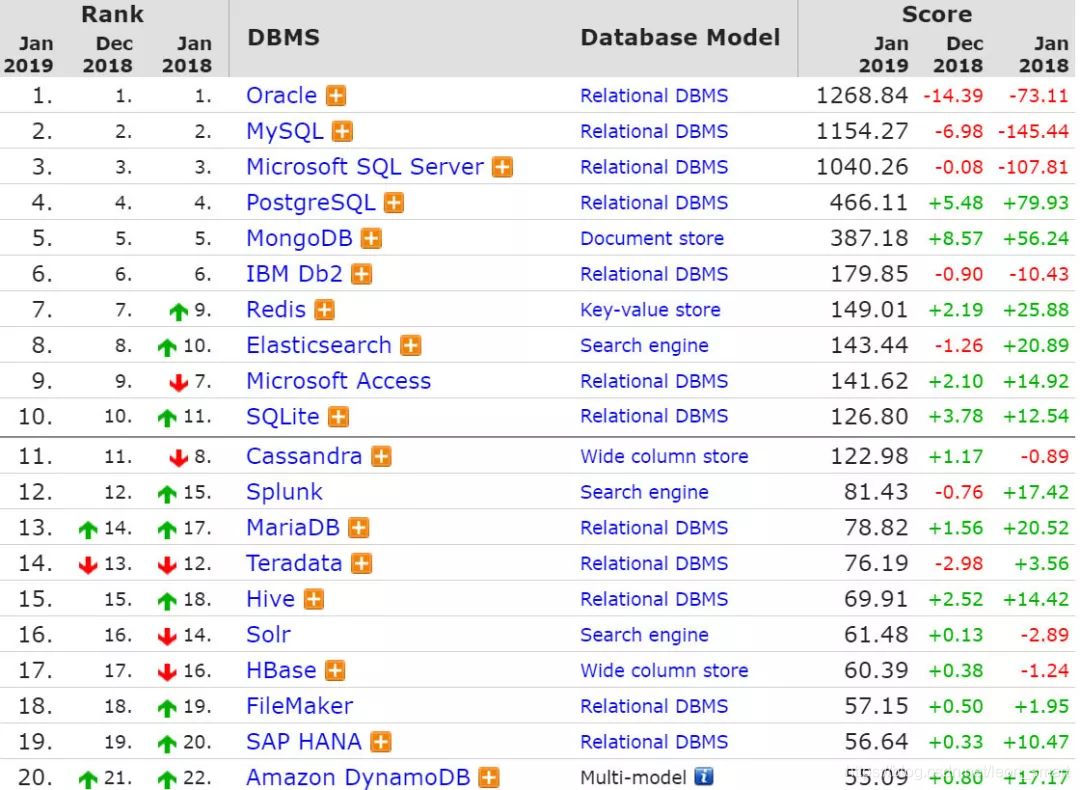Click the plus icon beside Elasticsearch
Screen dimensions: 1080x790
click(411, 346)
